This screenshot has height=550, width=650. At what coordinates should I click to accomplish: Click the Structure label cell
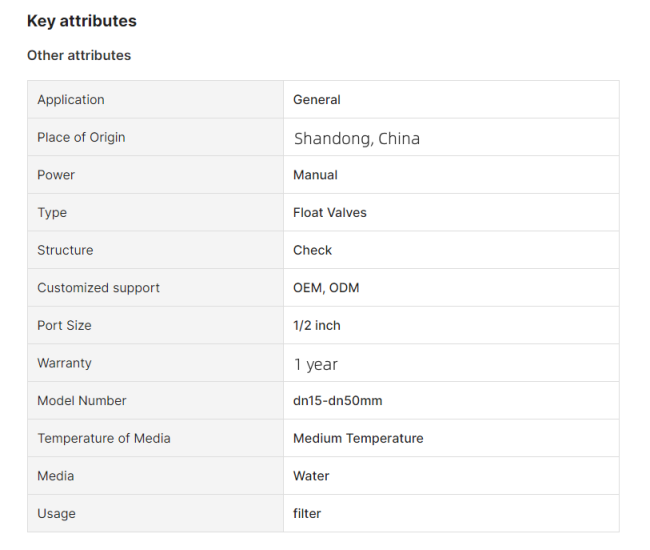point(155,250)
